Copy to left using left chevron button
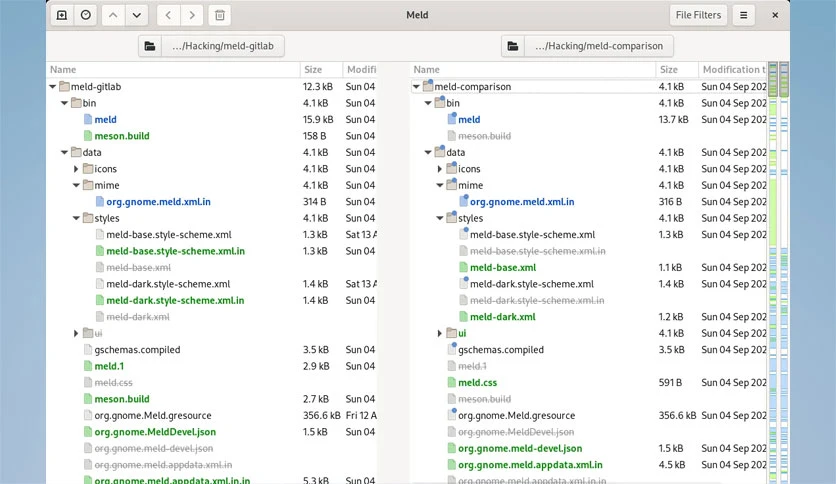The image size is (836, 484). [x=168, y=15]
